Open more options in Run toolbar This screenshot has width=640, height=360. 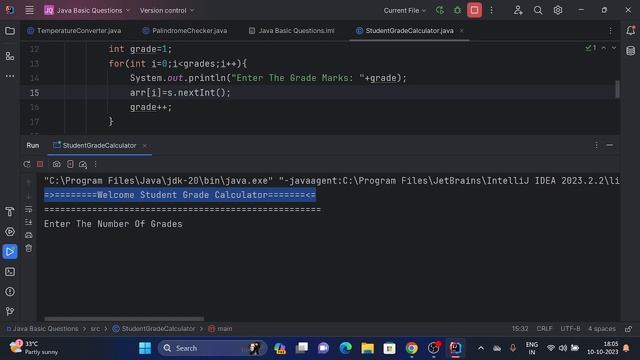pyautogui.click(x=96, y=164)
